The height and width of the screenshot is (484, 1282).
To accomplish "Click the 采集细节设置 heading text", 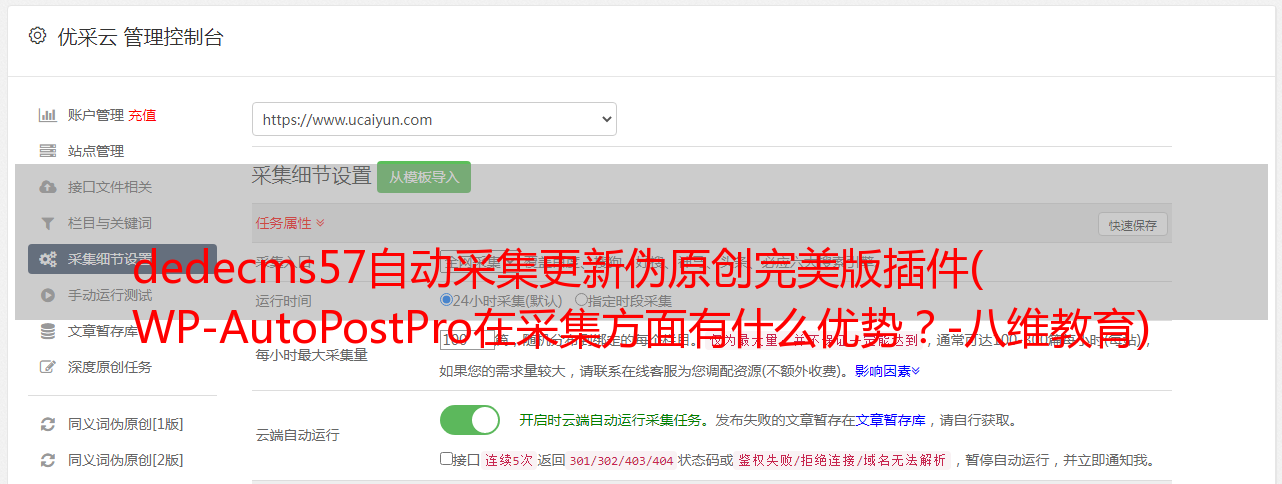I will click(311, 176).
